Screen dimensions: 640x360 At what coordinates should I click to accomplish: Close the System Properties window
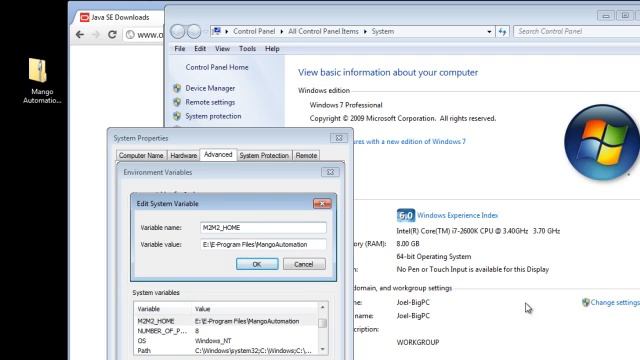pyautogui.click(x=339, y=138)
